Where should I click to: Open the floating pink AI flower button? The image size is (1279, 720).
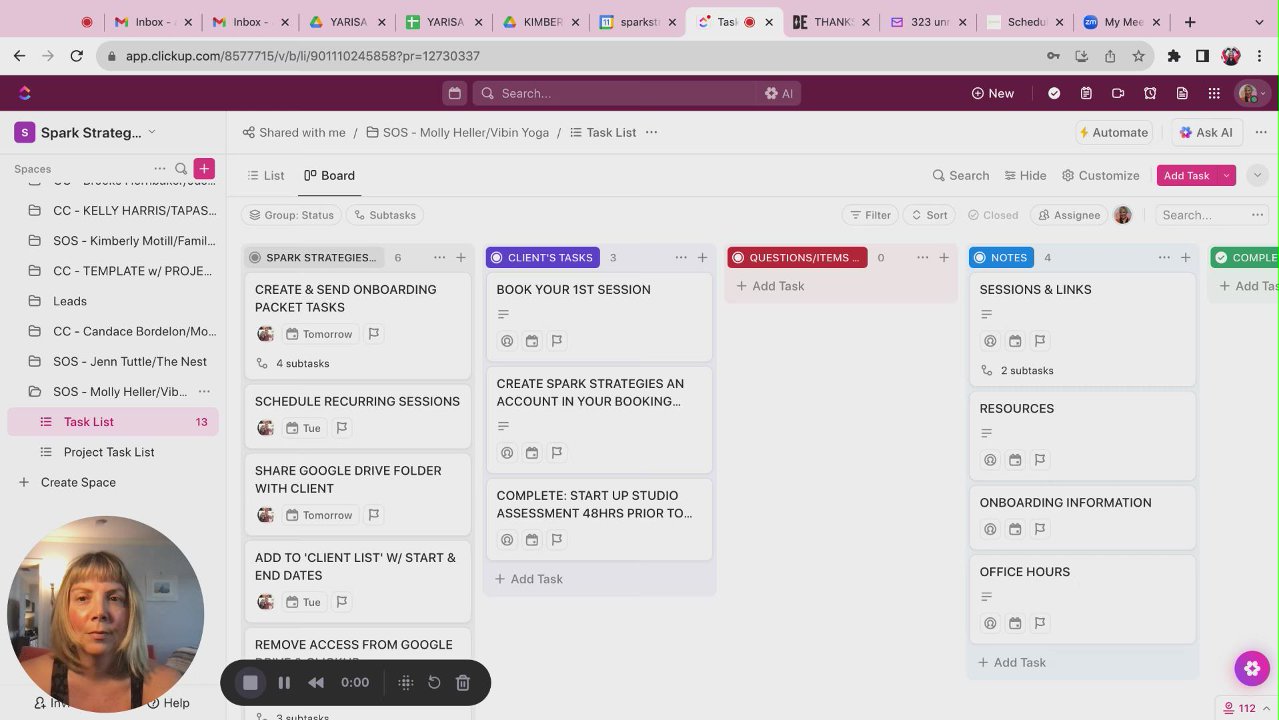[x=1252, y=669]
